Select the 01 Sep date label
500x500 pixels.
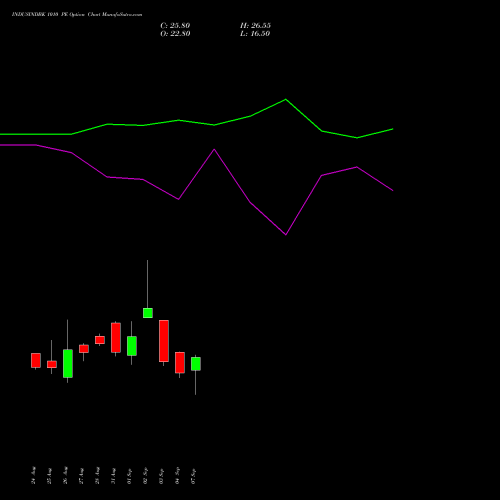click(129, 476)
